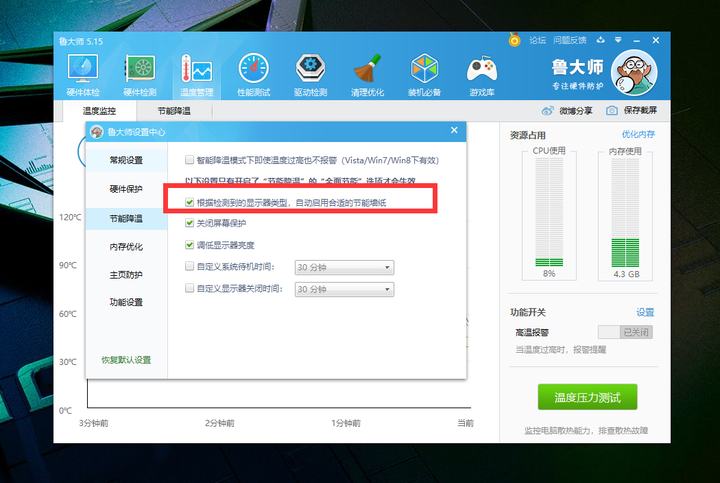Click the 鲁大师 5.15 title text
The height and width of the screenshot is (483, 720).
tap(81, 41)
